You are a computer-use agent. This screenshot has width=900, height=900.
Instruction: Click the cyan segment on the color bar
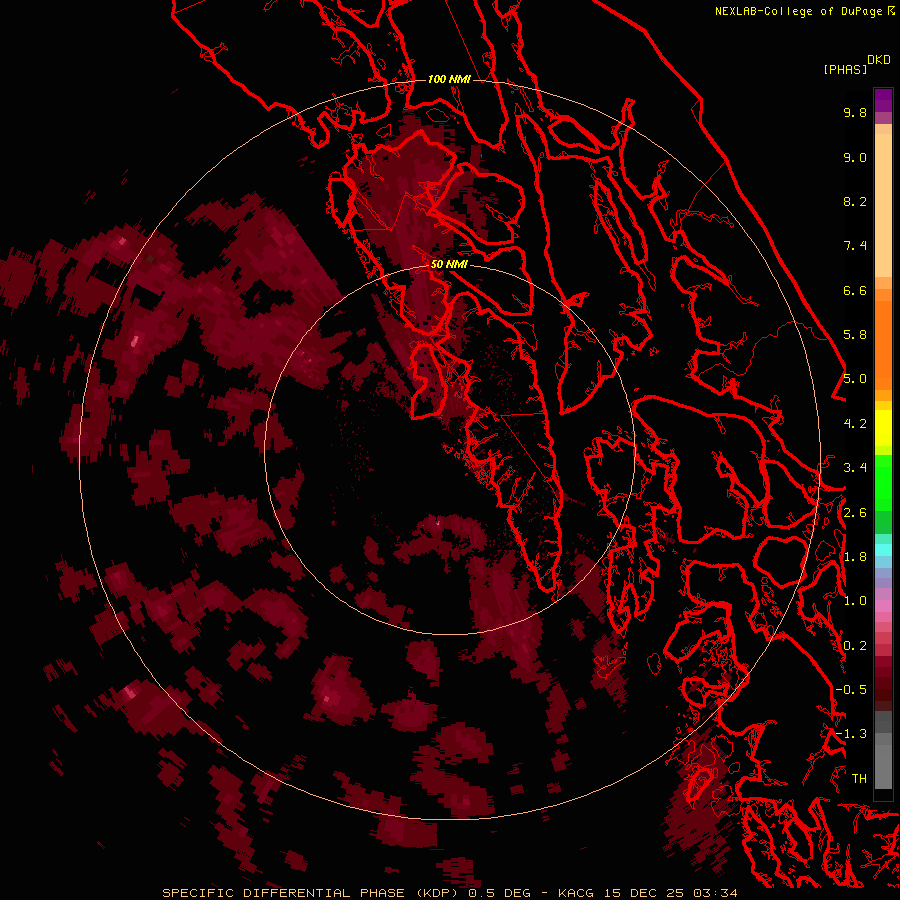pos(883,550)
